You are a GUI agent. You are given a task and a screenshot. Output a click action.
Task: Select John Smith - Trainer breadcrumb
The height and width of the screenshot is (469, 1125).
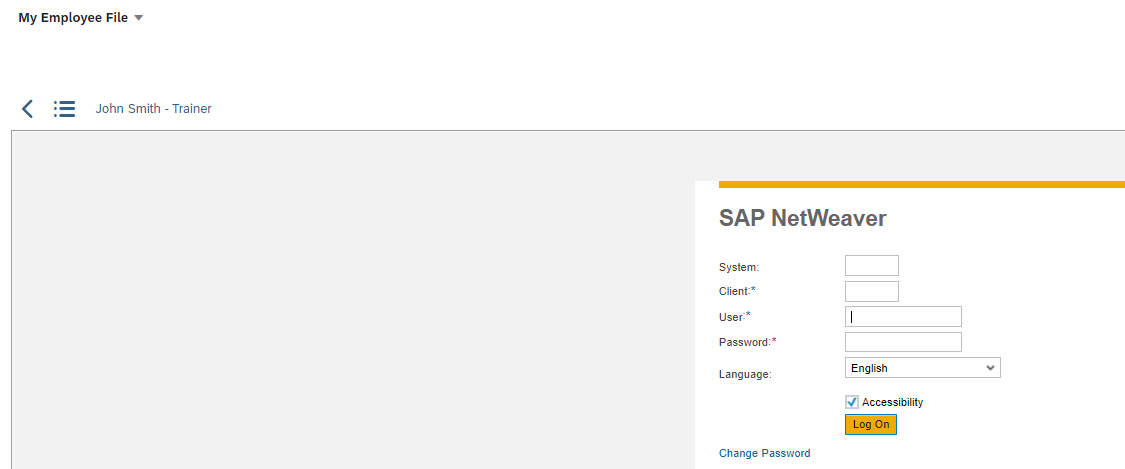click(x=154, y=109)
